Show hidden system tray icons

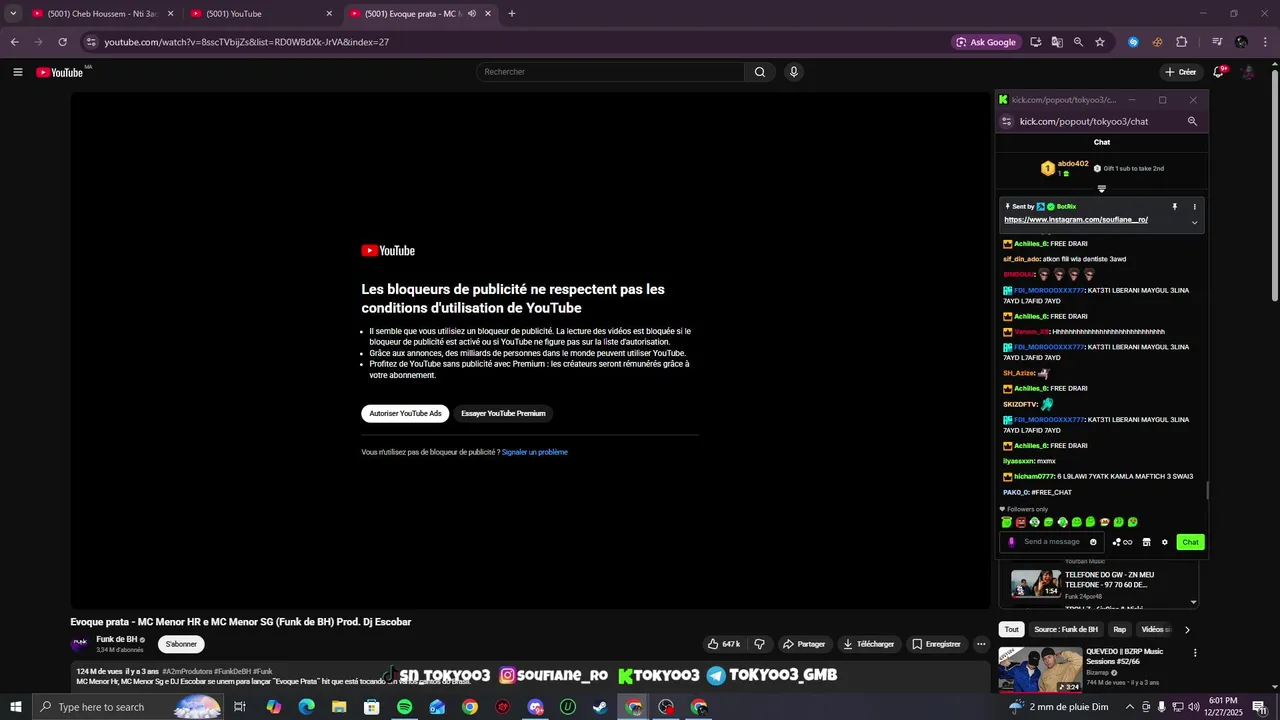pos(1130,707)
